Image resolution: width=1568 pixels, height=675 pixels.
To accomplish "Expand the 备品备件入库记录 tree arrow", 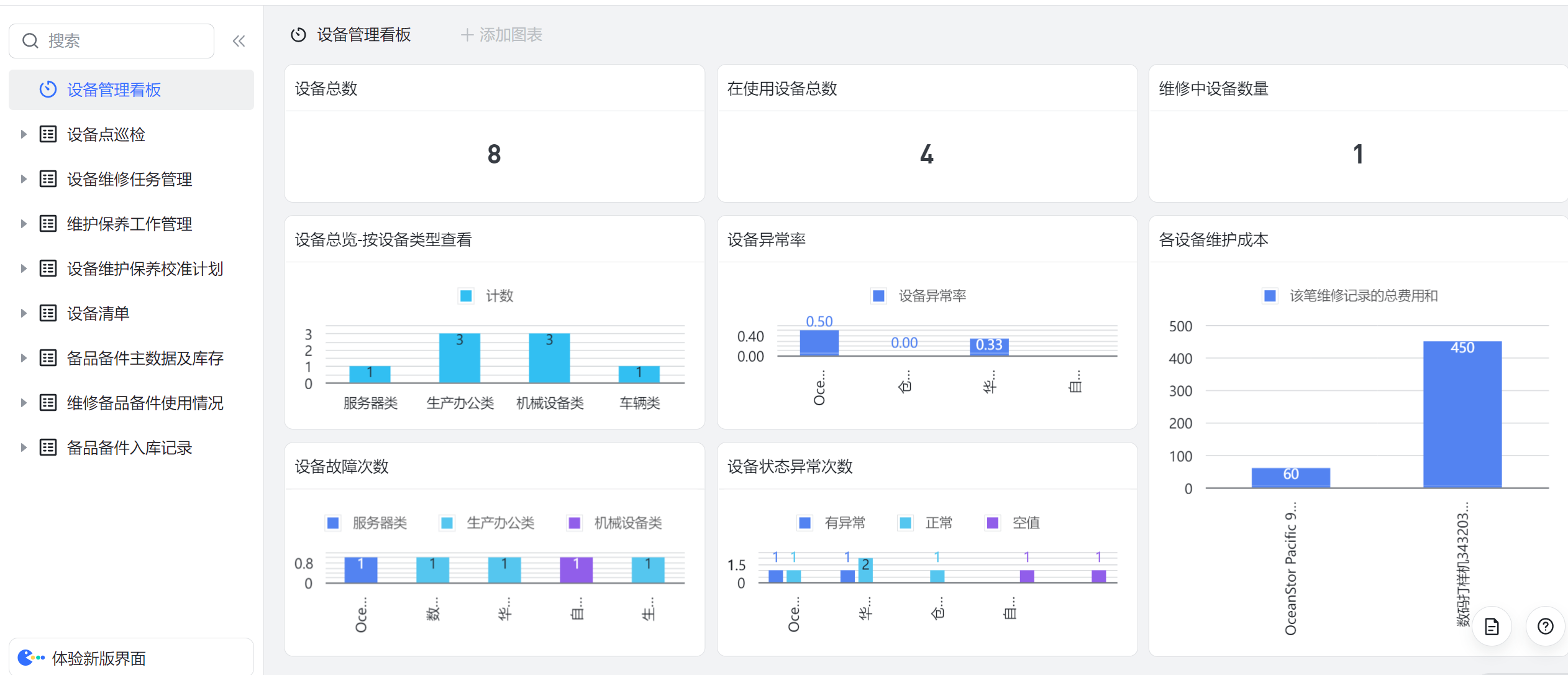I will pyautogui.click(x=24, y=448).
